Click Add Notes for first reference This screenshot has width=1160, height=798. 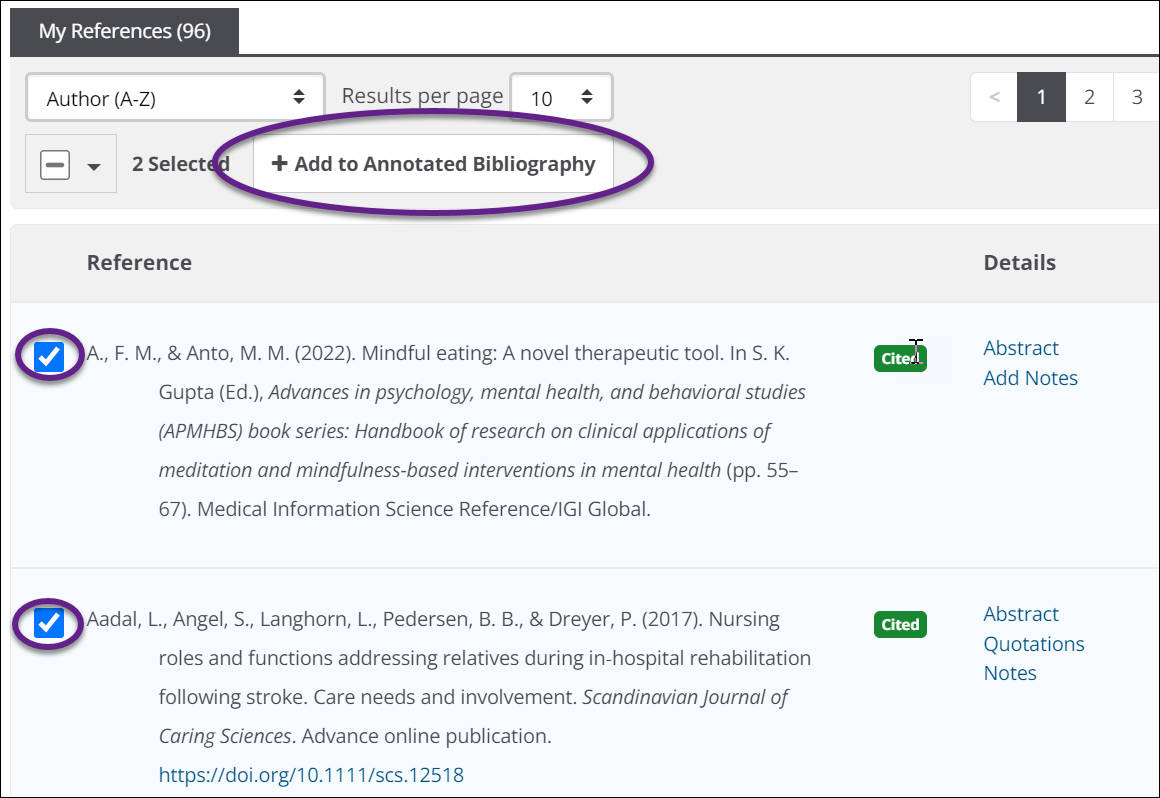tap(1030, 378)
